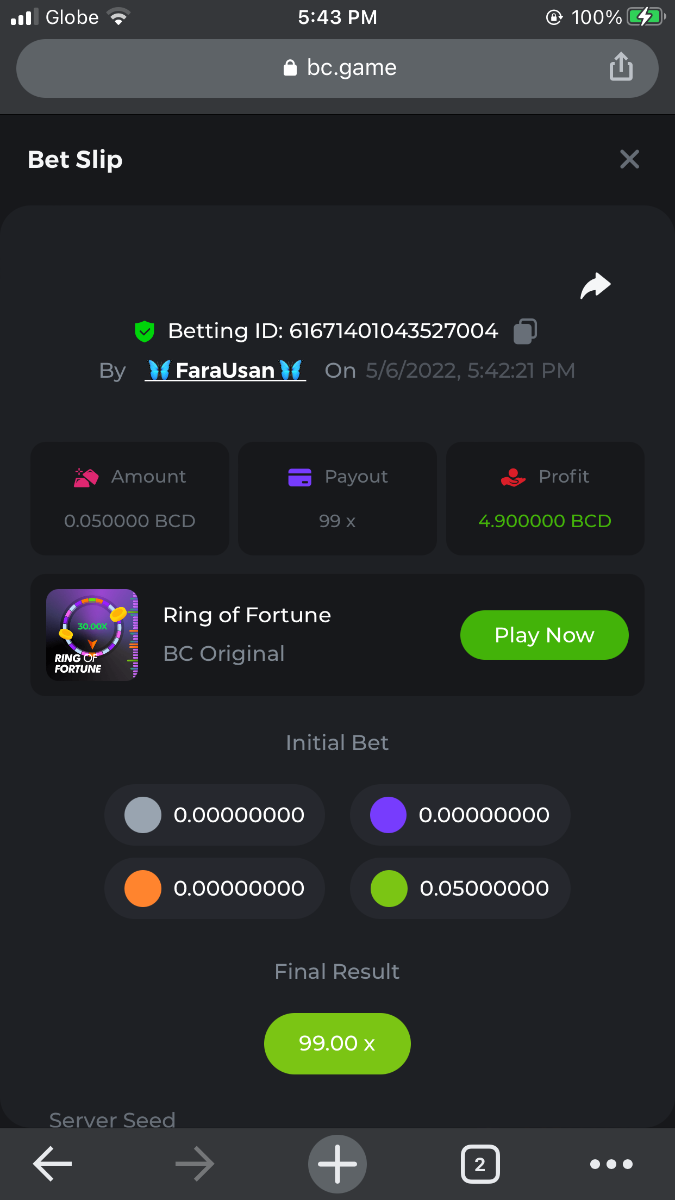The width and height of the screenshot is (675, 1200).
Task: Tap the Profit card
Action: point(545,498)
